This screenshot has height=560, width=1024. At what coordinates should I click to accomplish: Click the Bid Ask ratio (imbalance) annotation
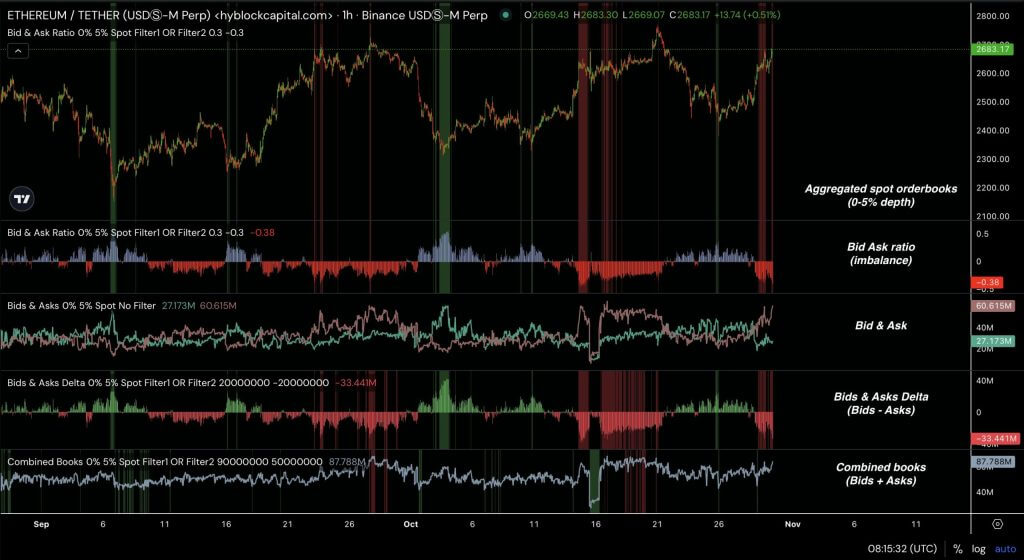point(880,253)
